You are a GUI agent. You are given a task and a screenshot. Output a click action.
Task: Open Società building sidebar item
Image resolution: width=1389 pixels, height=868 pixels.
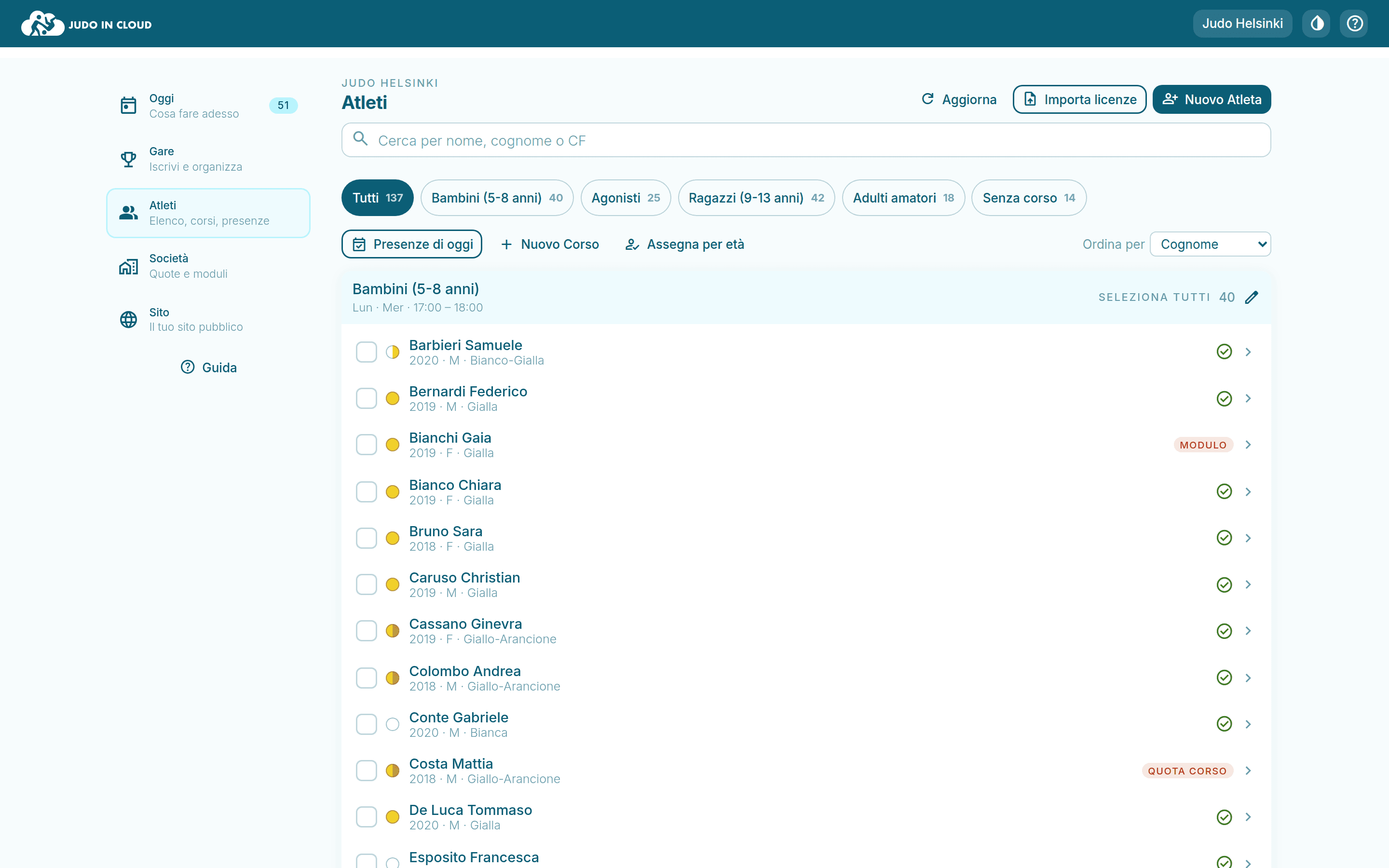(208, 266)
